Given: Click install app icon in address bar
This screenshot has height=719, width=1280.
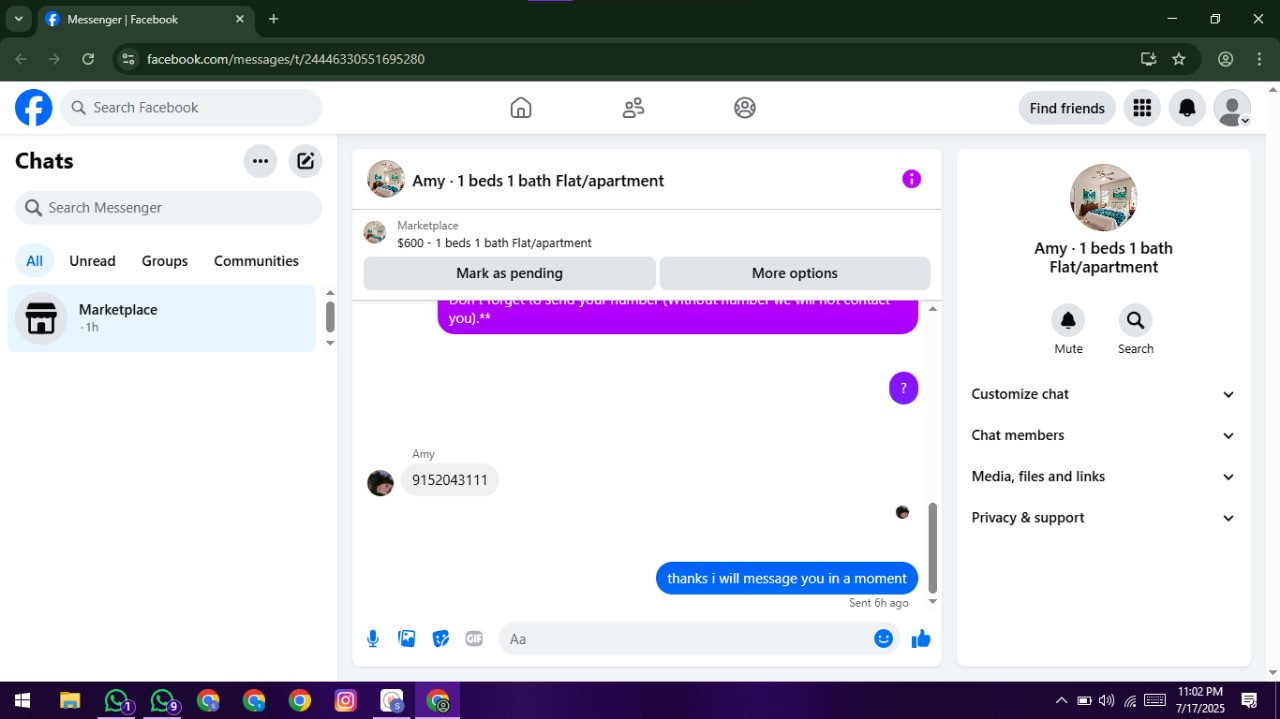Looking at the screenshot, I should (x=1148, y=59).
